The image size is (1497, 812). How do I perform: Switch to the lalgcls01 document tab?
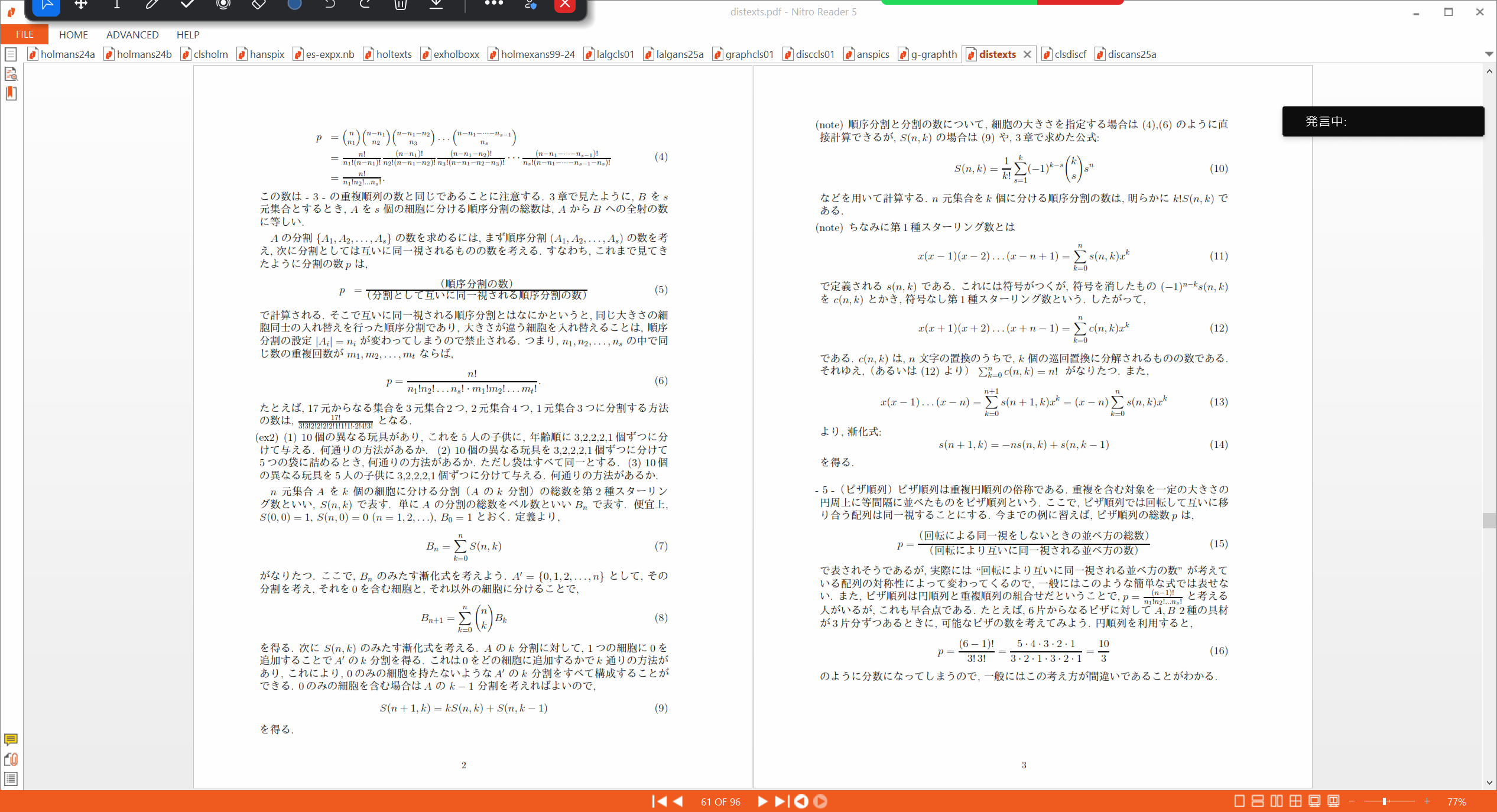tap(609, 54)
